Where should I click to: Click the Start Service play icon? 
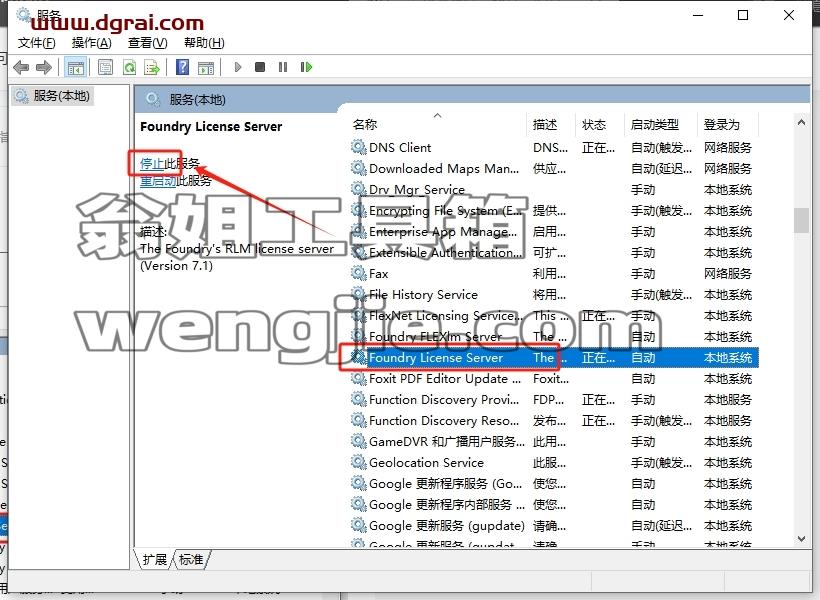click(238, 67)
